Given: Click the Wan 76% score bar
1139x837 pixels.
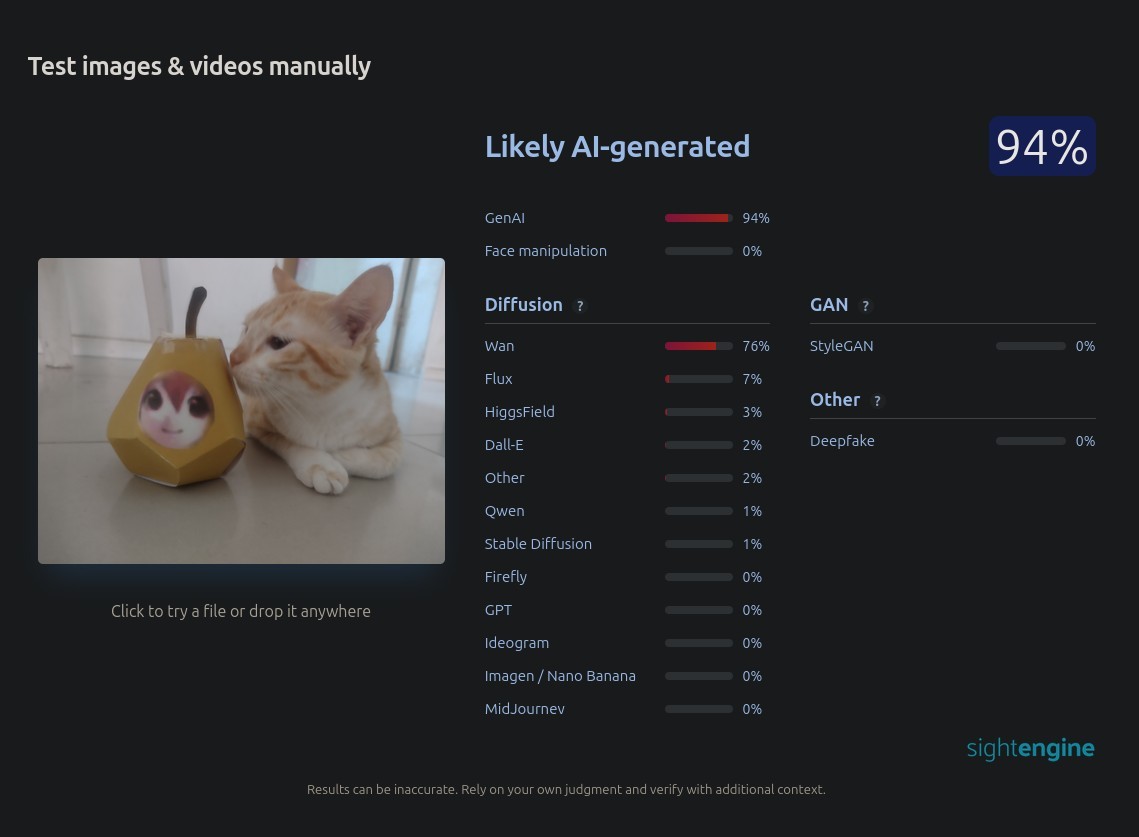Looking at the screenshot, I should click(698, 346).
